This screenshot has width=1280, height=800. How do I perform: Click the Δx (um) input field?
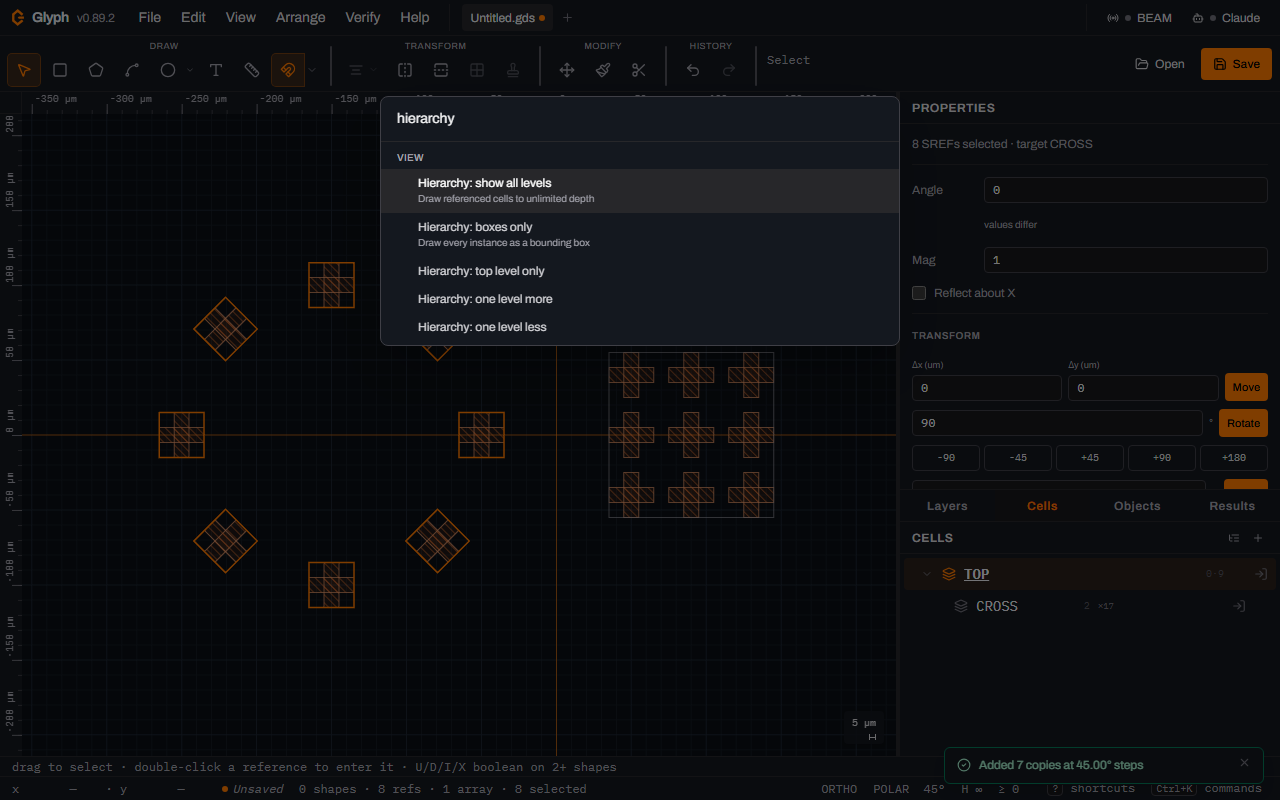point(987,388)
